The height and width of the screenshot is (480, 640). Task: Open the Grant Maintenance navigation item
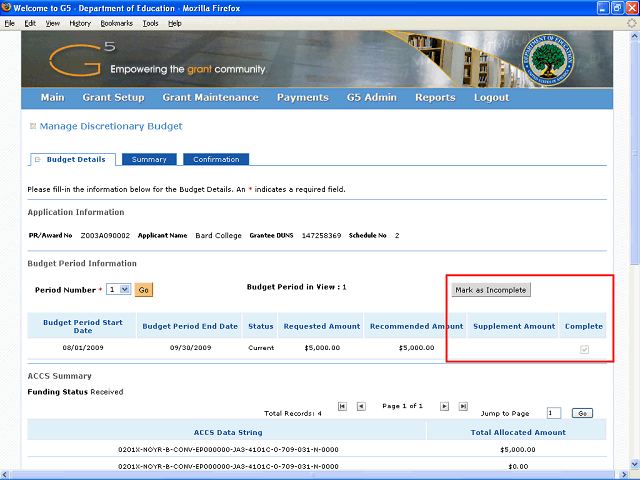pos(210,98)
